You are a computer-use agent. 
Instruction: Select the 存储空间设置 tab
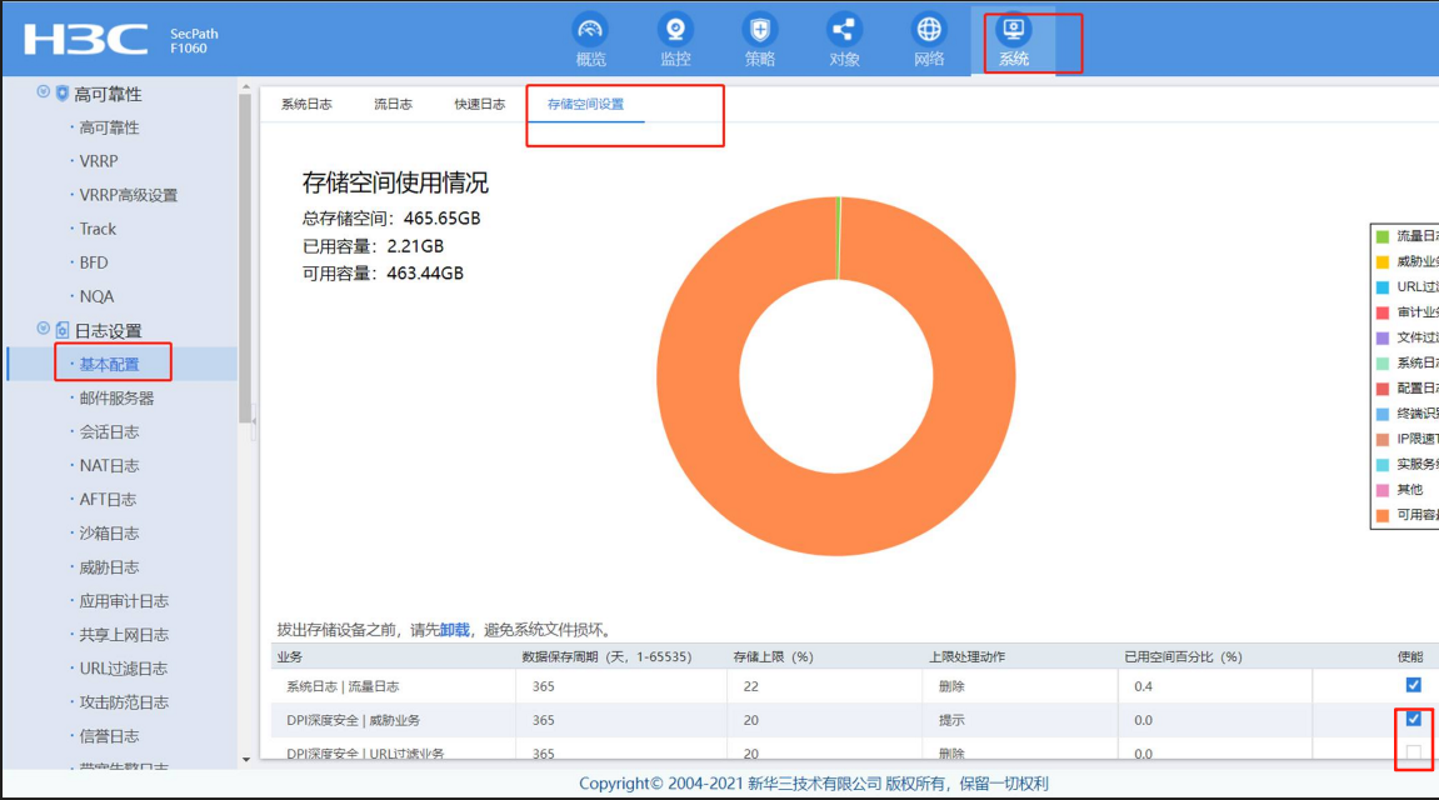click(585, 104)
